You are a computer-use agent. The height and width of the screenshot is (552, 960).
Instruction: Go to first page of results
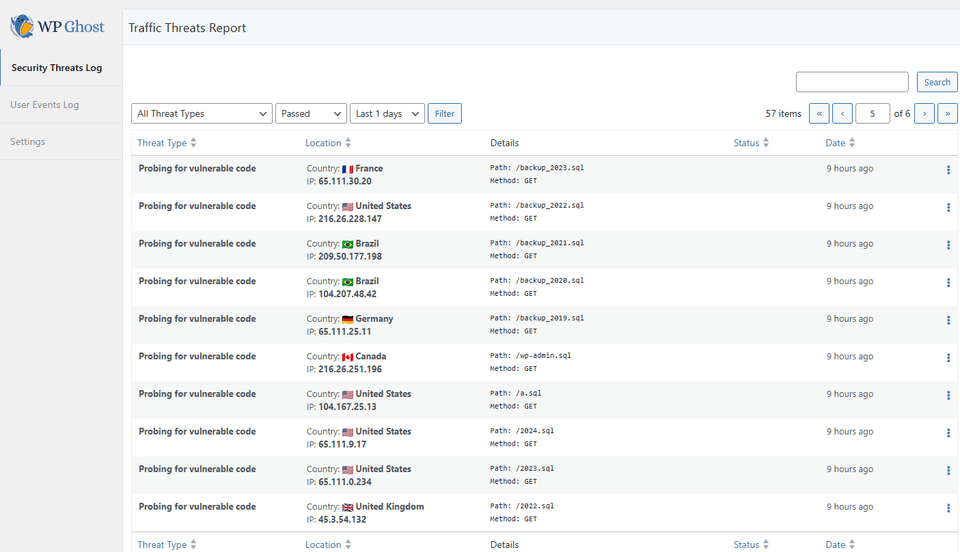coord(818,114)
